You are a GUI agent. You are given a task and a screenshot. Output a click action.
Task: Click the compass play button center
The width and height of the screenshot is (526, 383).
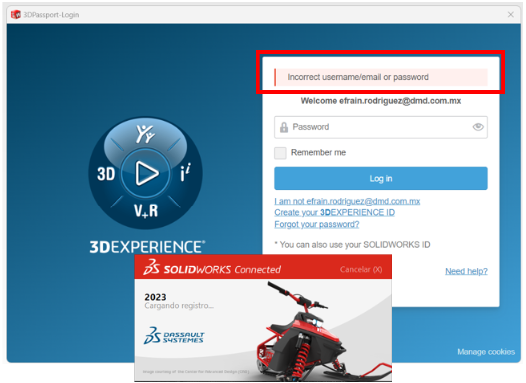point(146,173)
